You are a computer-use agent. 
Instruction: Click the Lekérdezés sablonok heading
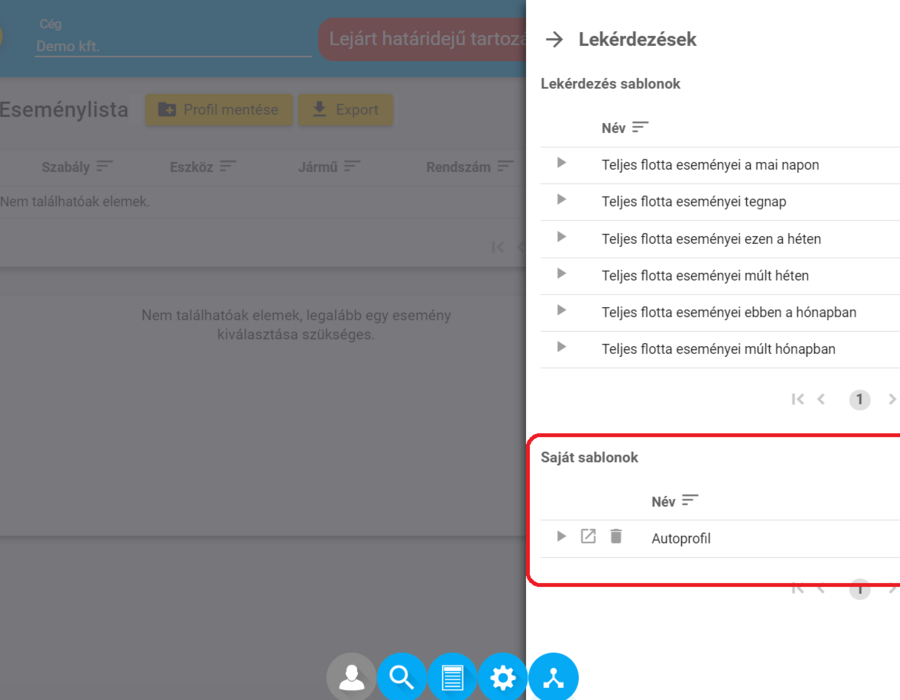click(610, 84)
